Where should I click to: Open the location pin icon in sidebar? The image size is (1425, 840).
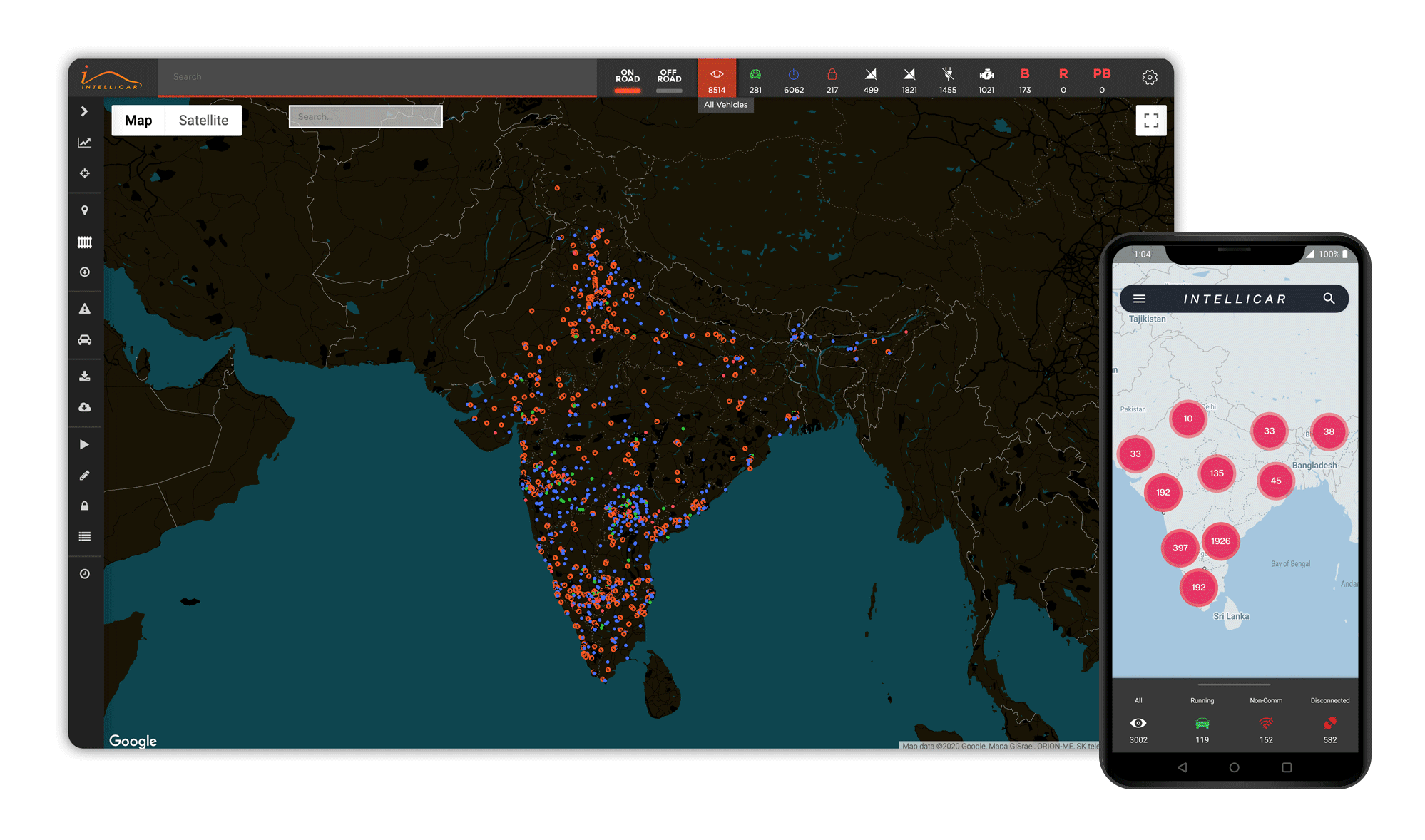tap(84, 210)
